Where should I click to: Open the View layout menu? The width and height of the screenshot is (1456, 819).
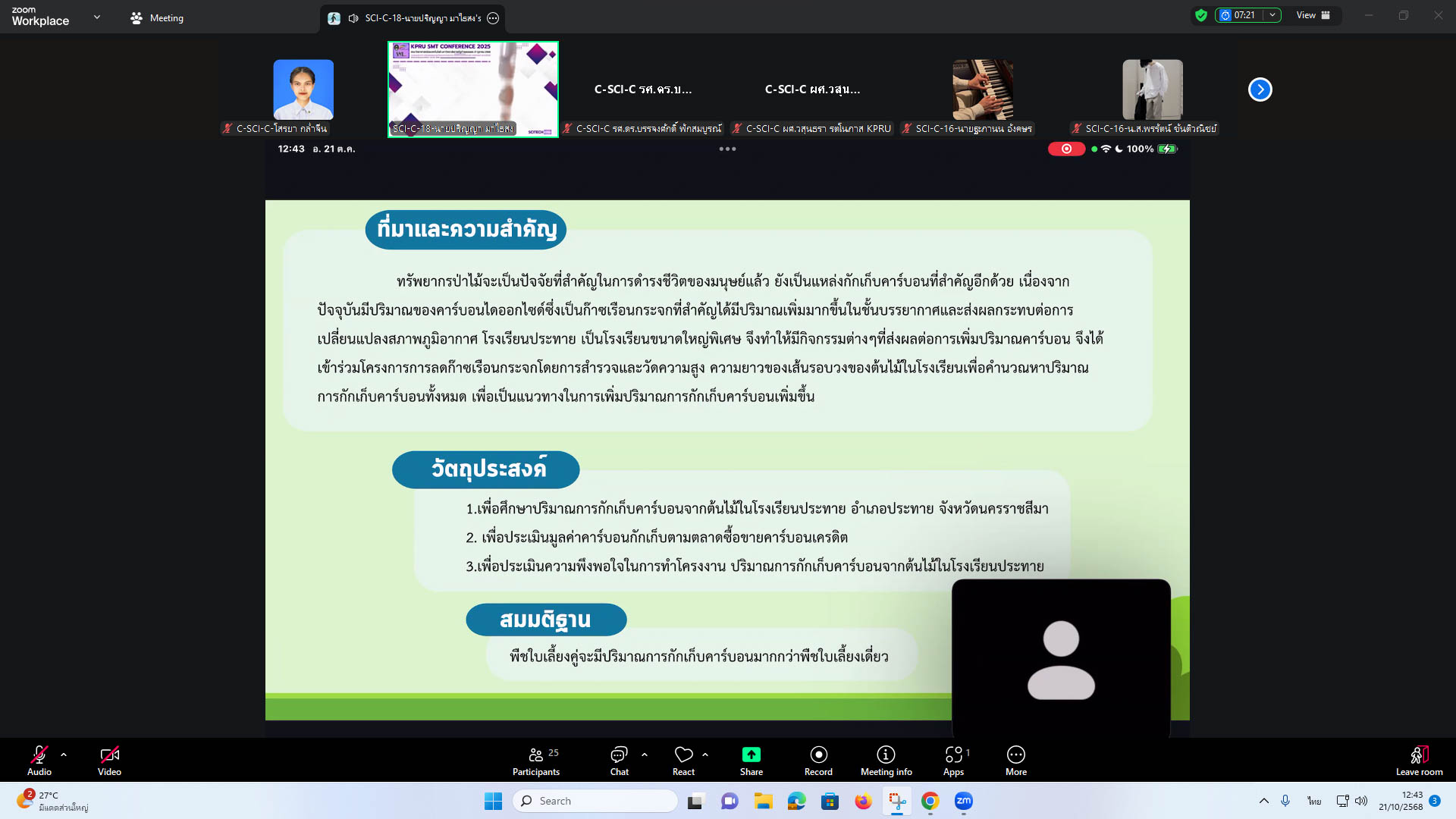point(1313,15)
